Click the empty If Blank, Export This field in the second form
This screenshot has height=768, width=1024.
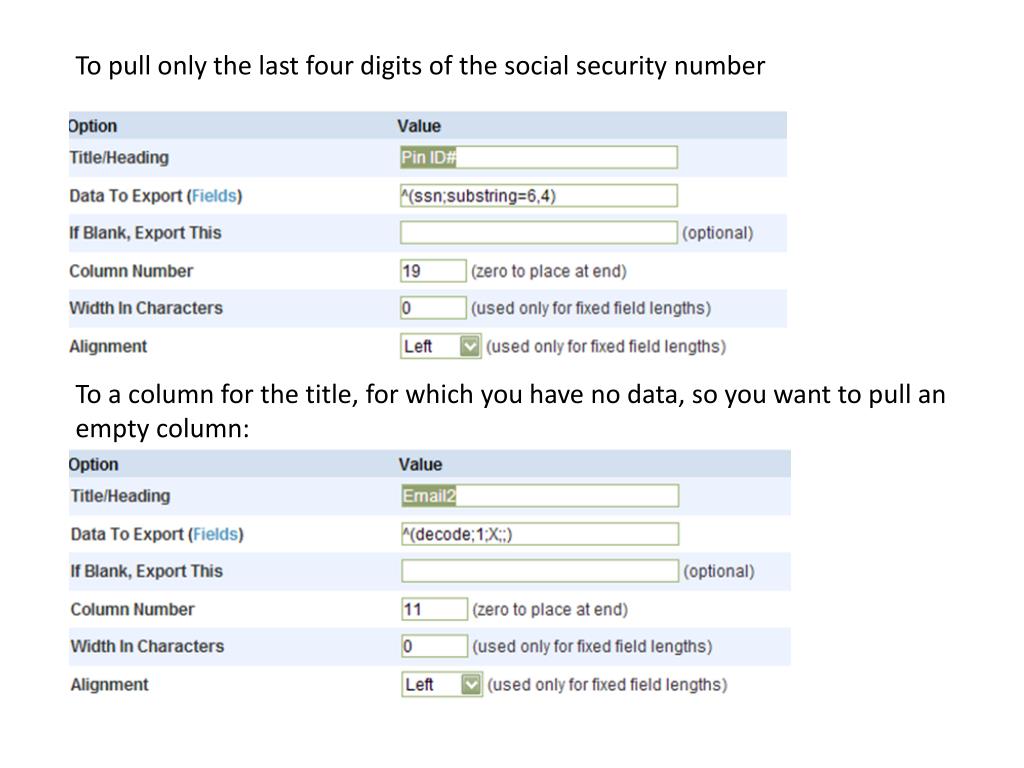pyautogui.click(x=540, y=571)
